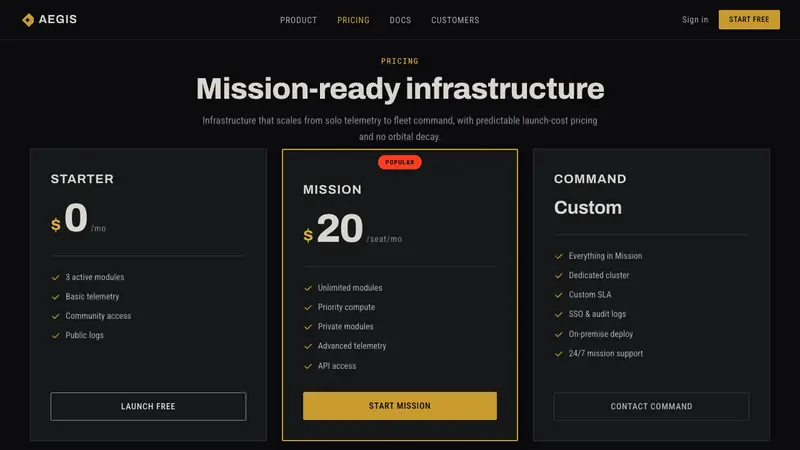
Task: Click the checkmark beside Public logs
Action: pyautogui.click(x=56, y=336)
